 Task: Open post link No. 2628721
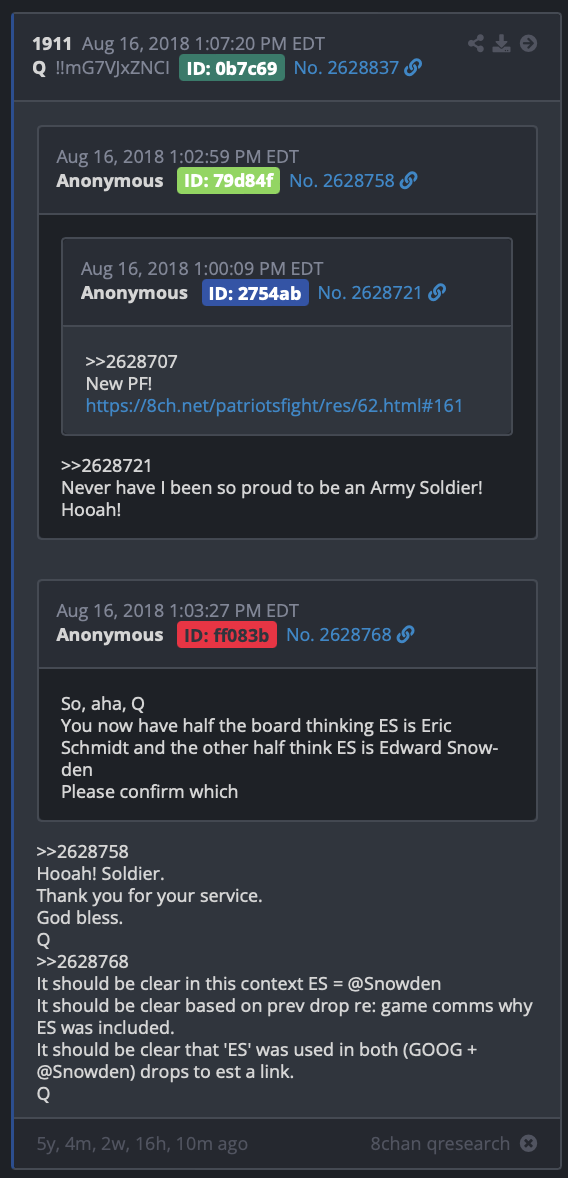coord(370,293)
